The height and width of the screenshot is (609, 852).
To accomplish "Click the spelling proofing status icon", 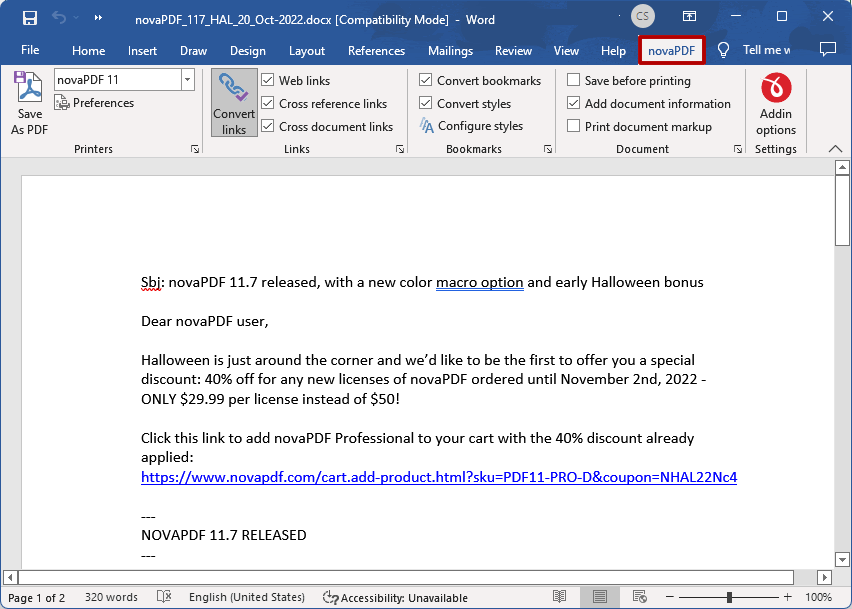I will (164, 597).
